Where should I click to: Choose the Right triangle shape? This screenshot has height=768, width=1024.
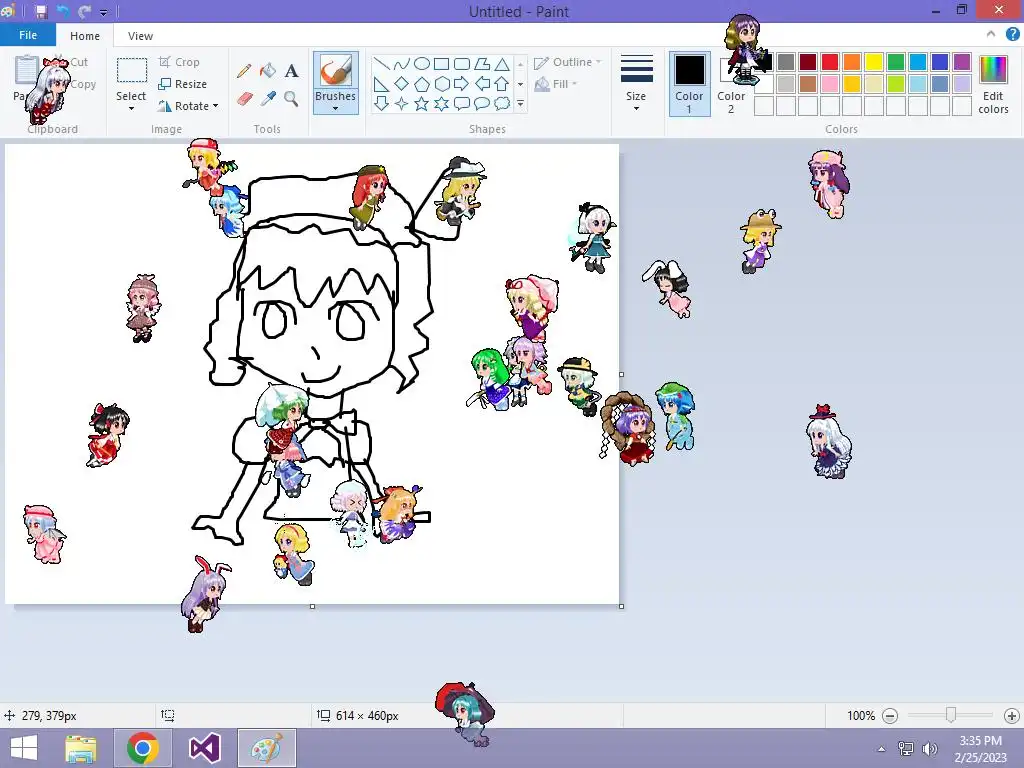382,84
